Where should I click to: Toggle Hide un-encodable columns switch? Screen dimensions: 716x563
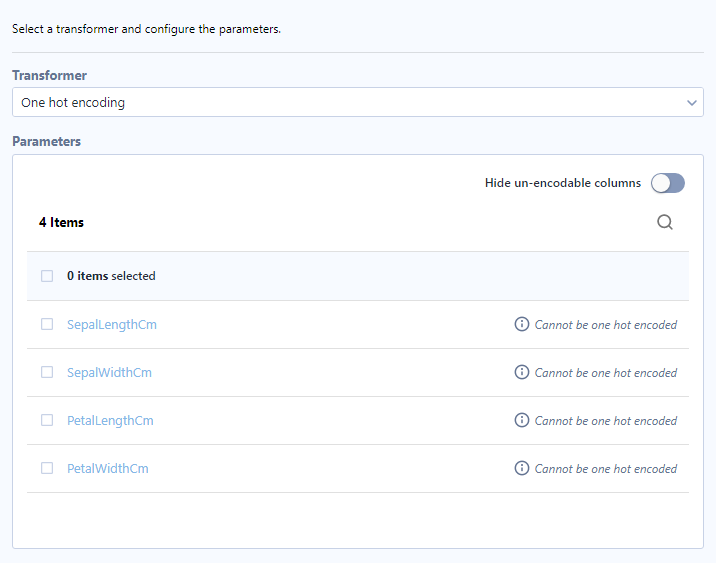coord(667,183)
